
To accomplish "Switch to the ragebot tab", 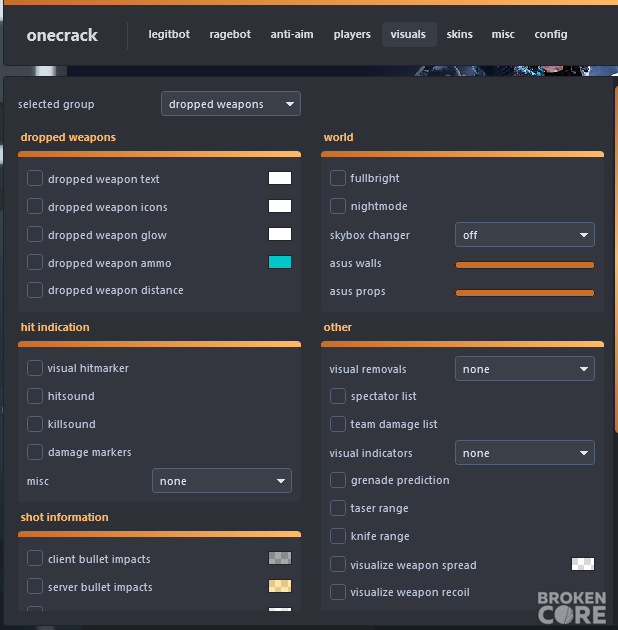I will [230, 35].
